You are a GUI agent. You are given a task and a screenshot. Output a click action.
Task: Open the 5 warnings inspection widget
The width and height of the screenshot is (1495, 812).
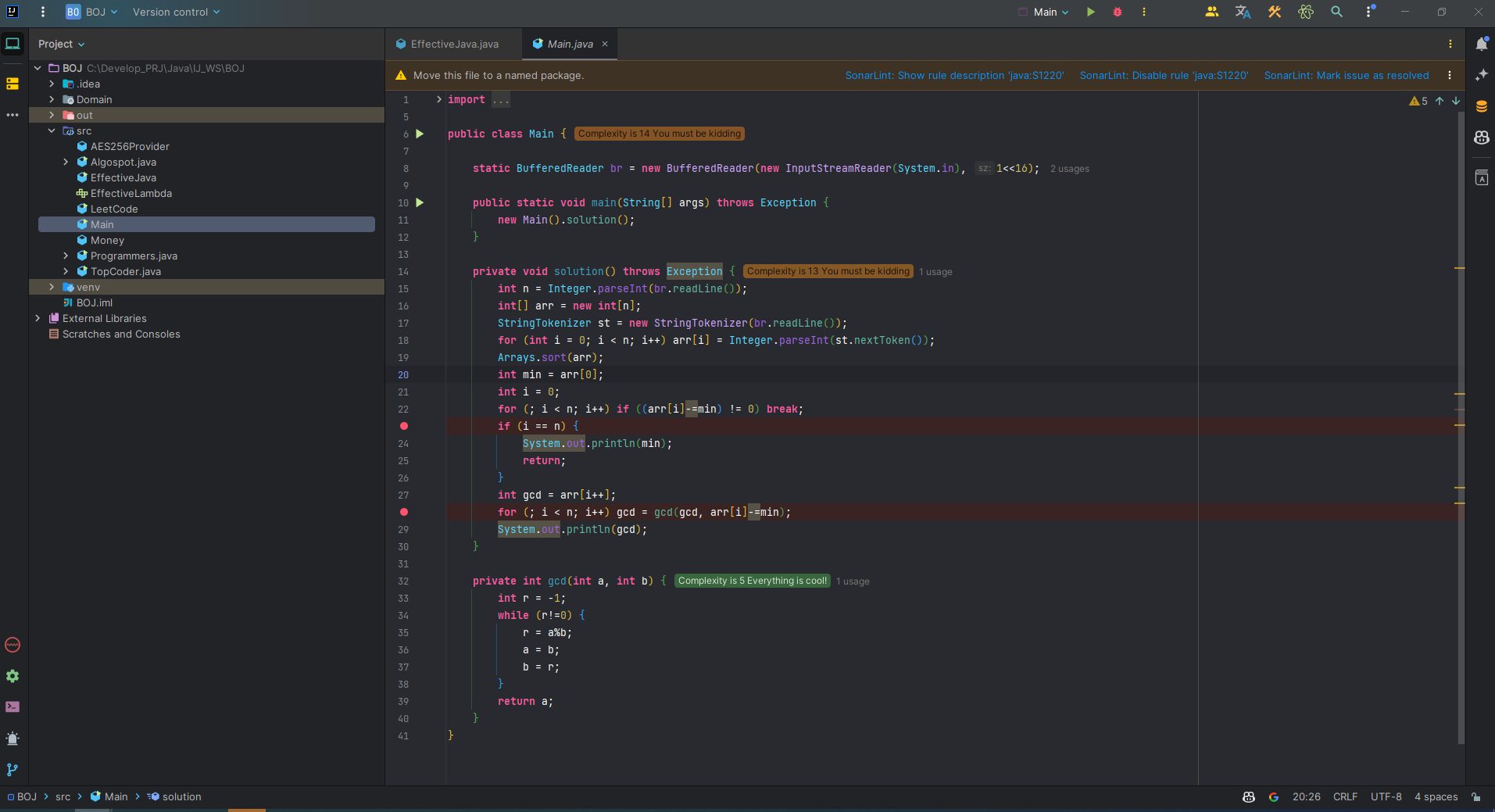1418,101
